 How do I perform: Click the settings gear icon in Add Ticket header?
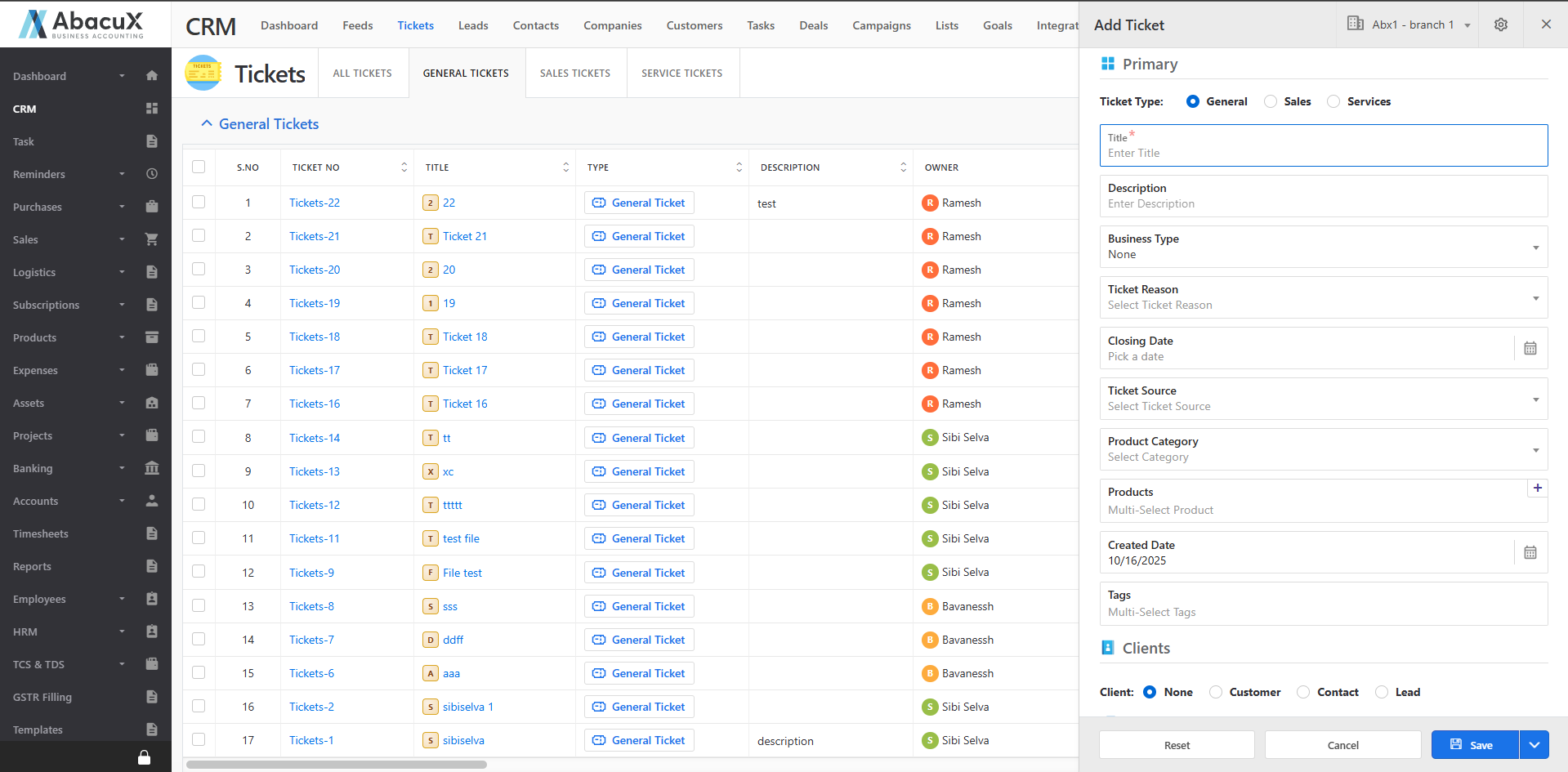coord(1501,25)
